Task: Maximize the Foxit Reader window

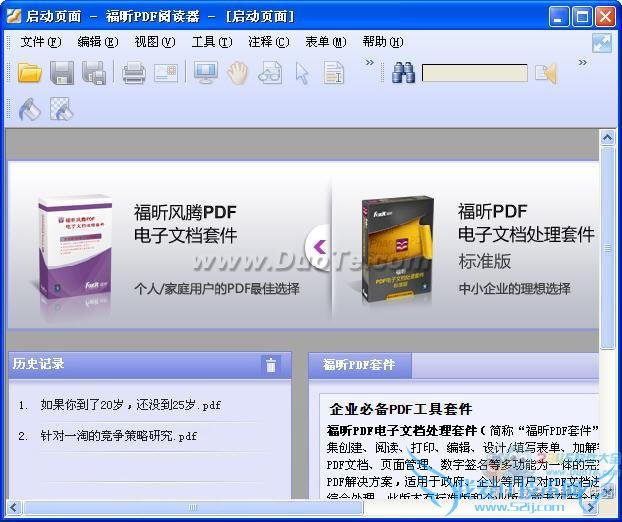Action: pyautogui.click(x=582, y=17)
